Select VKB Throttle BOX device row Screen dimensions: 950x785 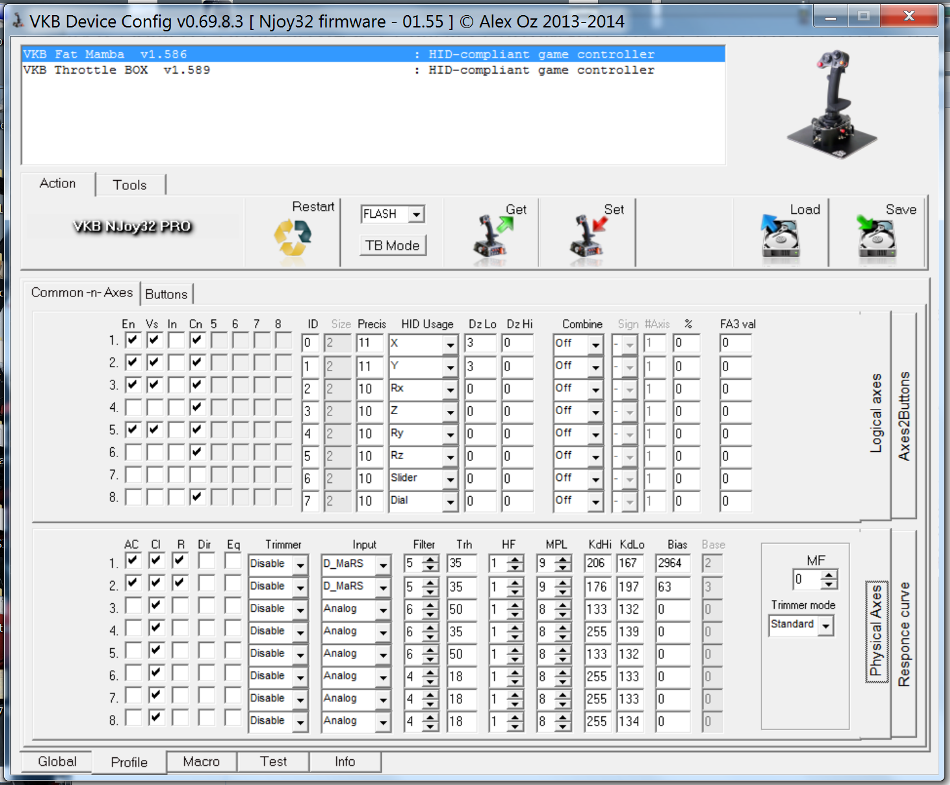[x=373, y=70]
